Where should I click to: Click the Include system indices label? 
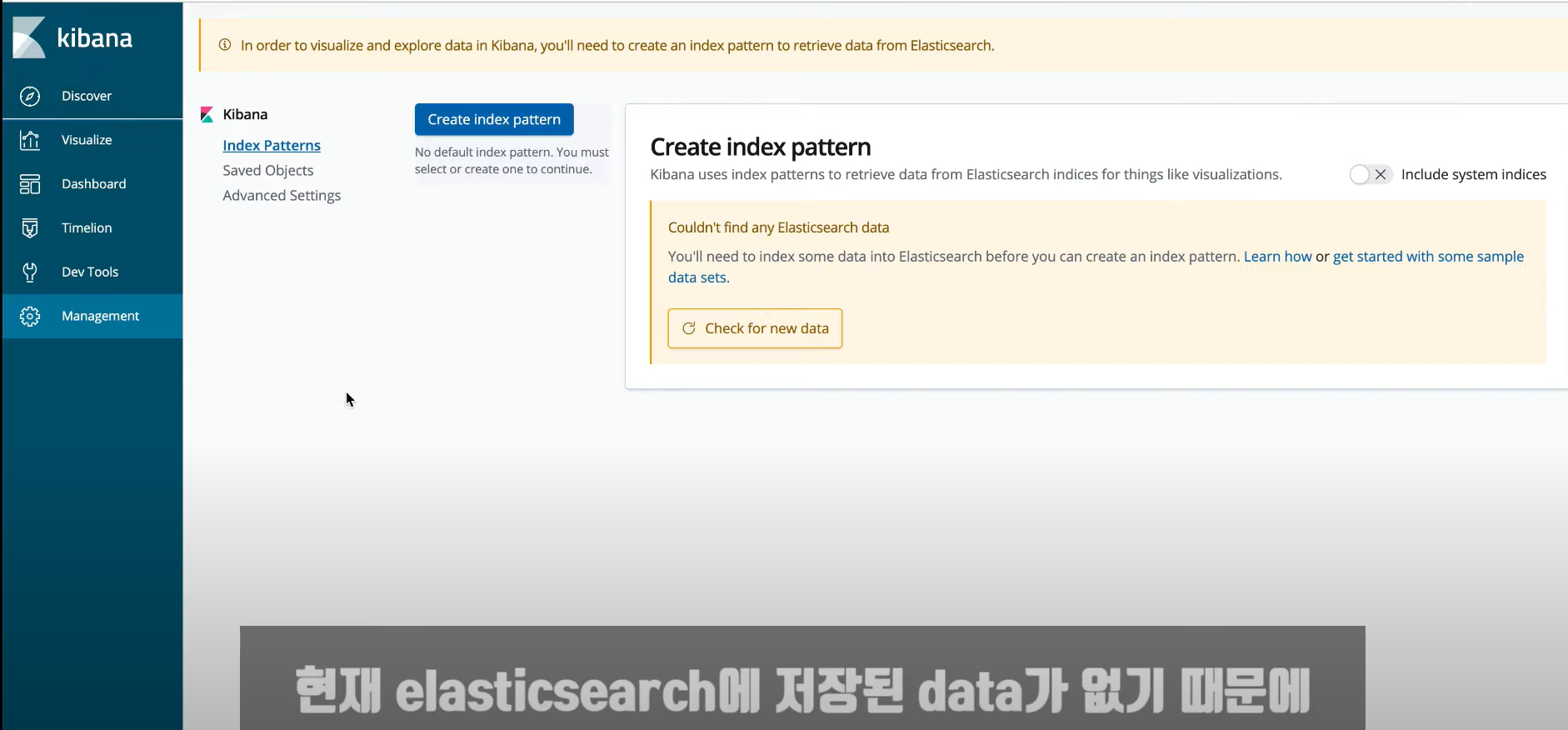[1473, 174]
